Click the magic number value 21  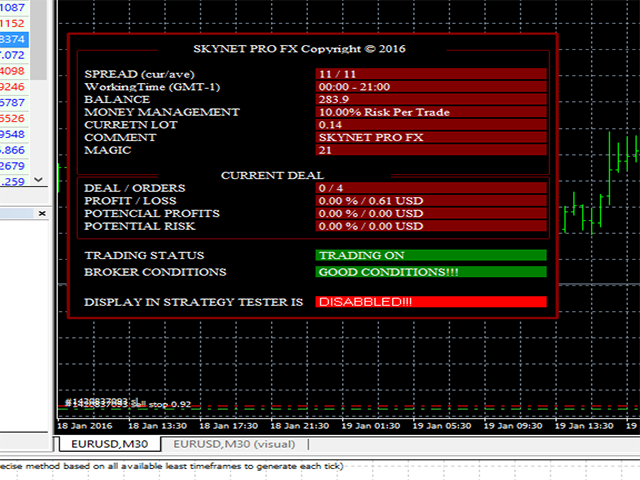[431, 150]
